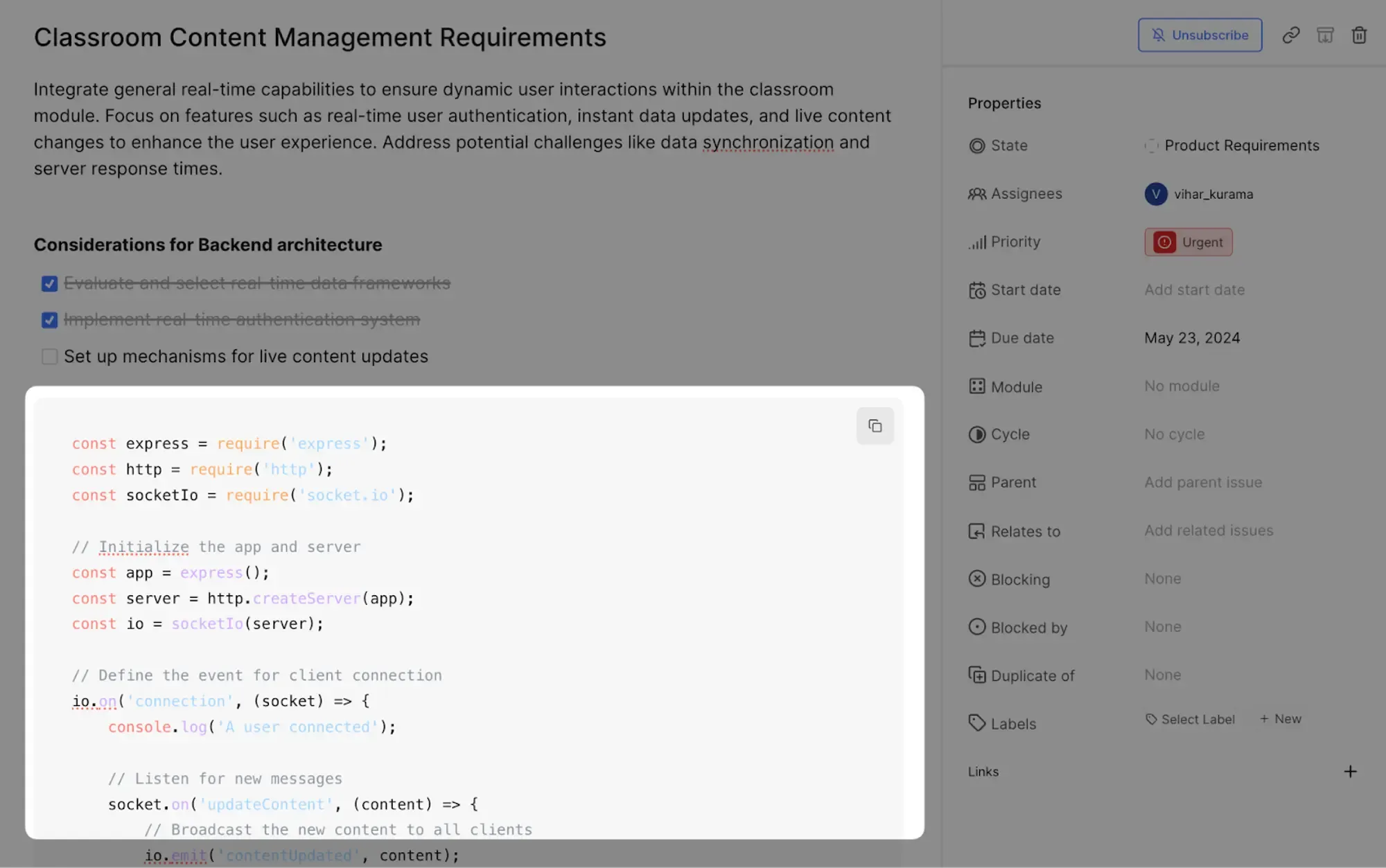This screenshot has height=868, width=1386.
Task: Click the bell icon in Unsubscribe
Action: (1158, 35)
